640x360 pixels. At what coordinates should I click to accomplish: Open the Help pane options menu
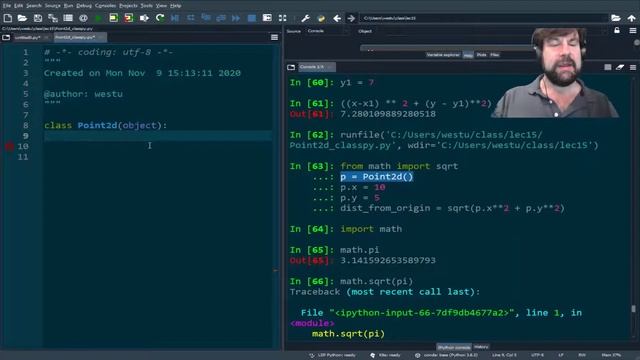coord(633,31)
